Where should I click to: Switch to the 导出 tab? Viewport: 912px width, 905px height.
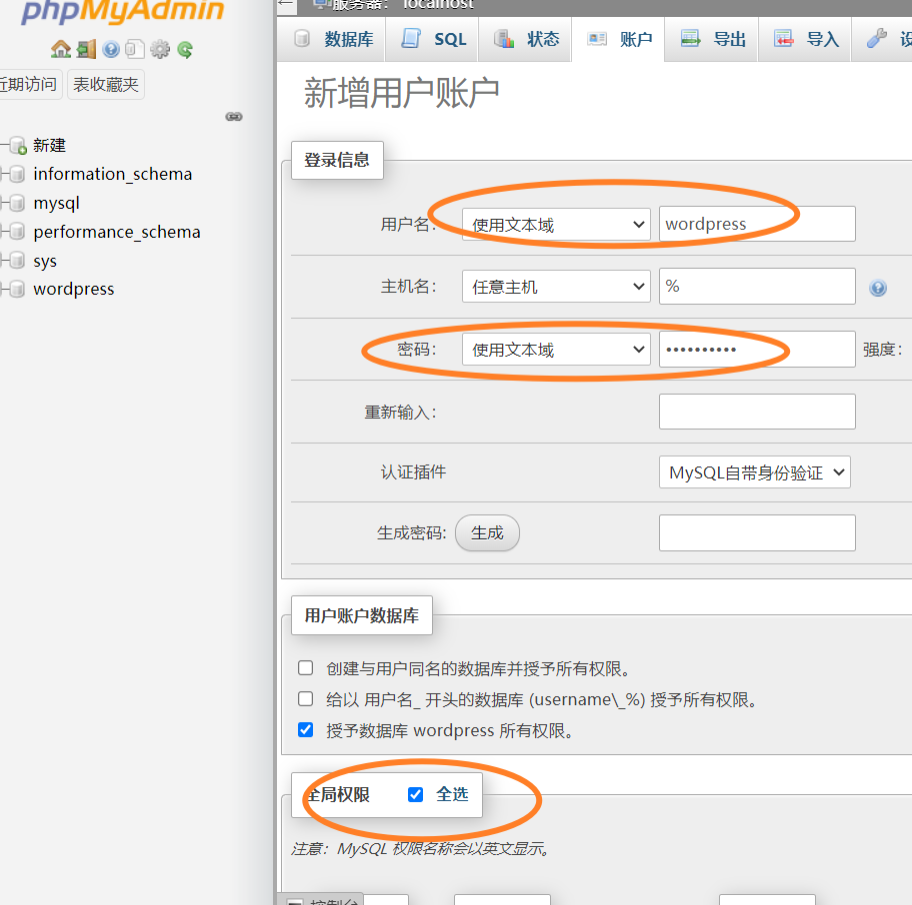711,40
